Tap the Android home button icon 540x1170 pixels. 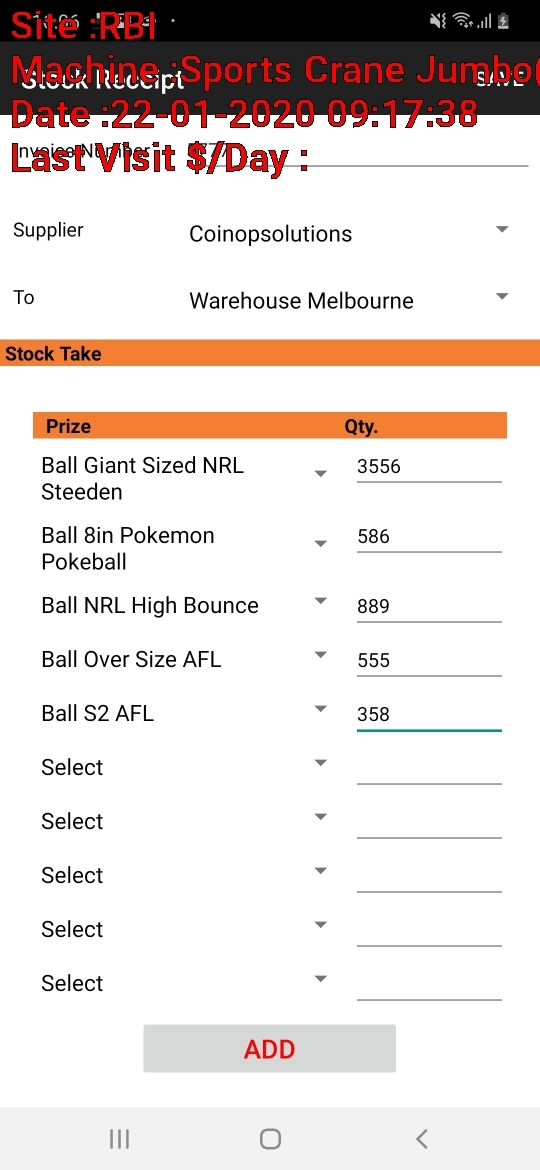pyautogui.click(x=270, y=1139)
